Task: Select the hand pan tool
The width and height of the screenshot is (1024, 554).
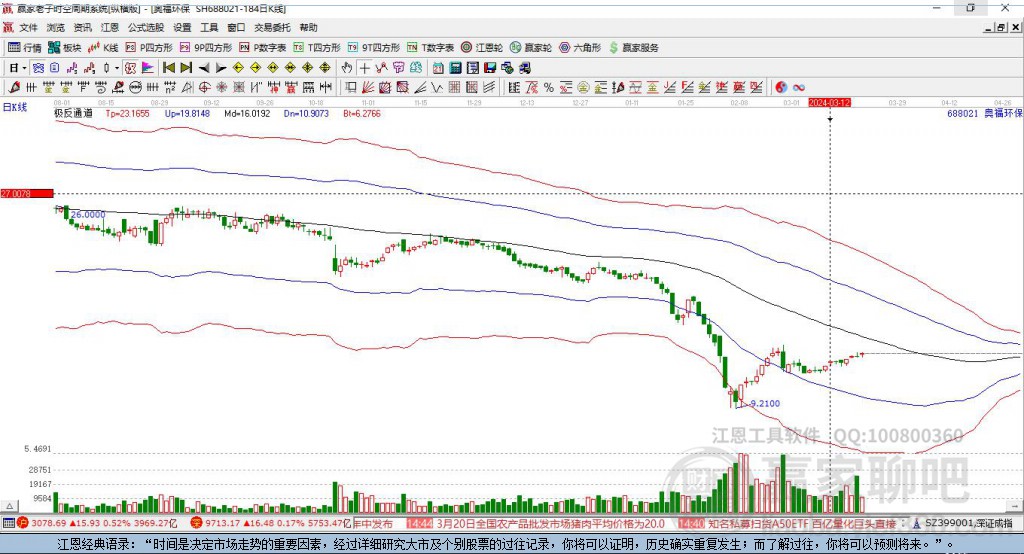Action: coord(347,68)
